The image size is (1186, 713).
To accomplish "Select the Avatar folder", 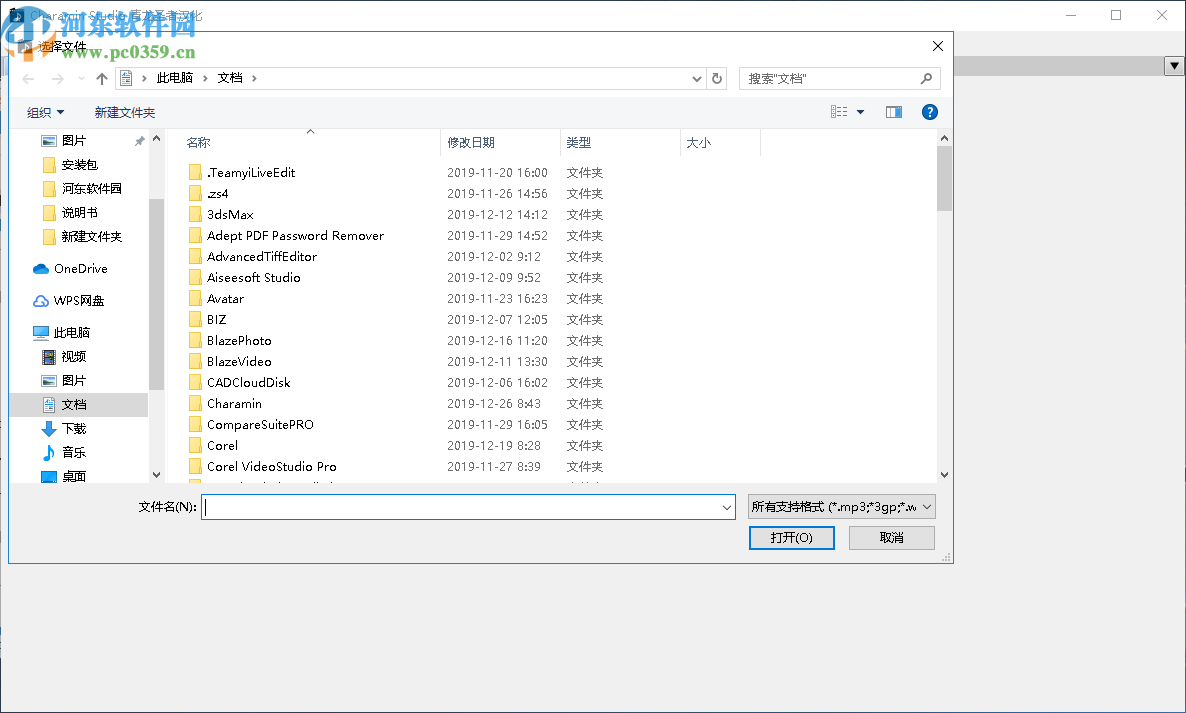I will point(225,299).
